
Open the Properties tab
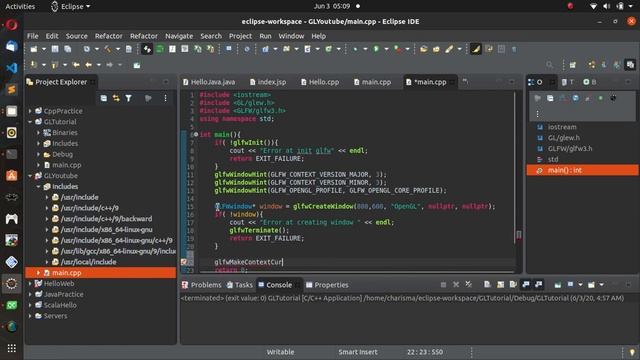click(x=327, y=285)
